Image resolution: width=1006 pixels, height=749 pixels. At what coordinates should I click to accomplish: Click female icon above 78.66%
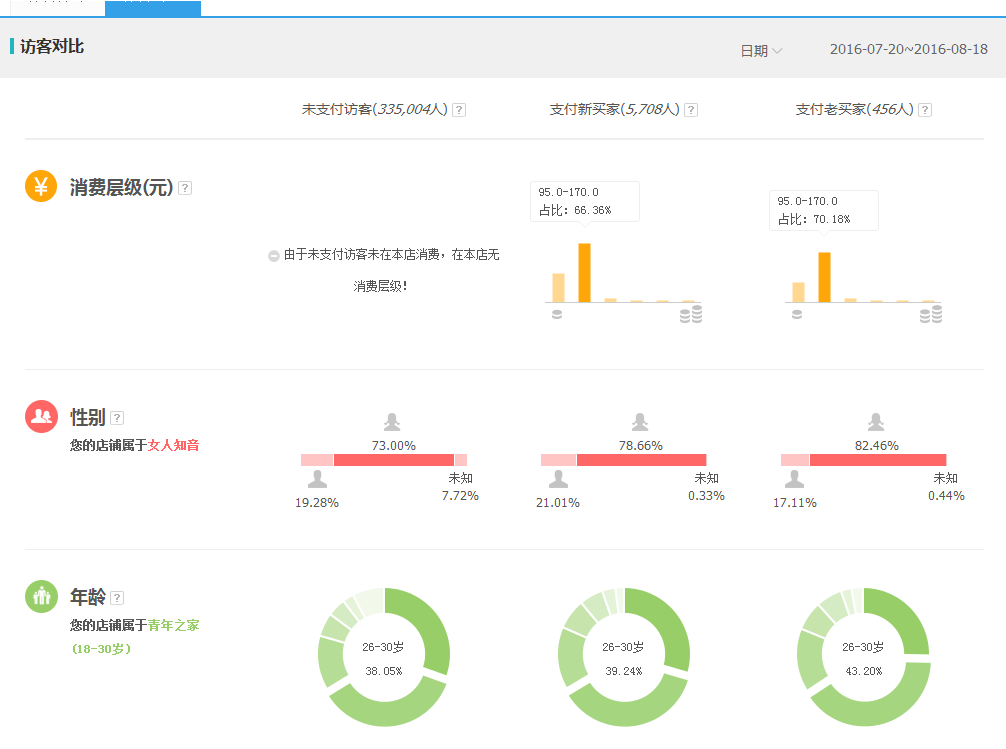pos(640,422)
